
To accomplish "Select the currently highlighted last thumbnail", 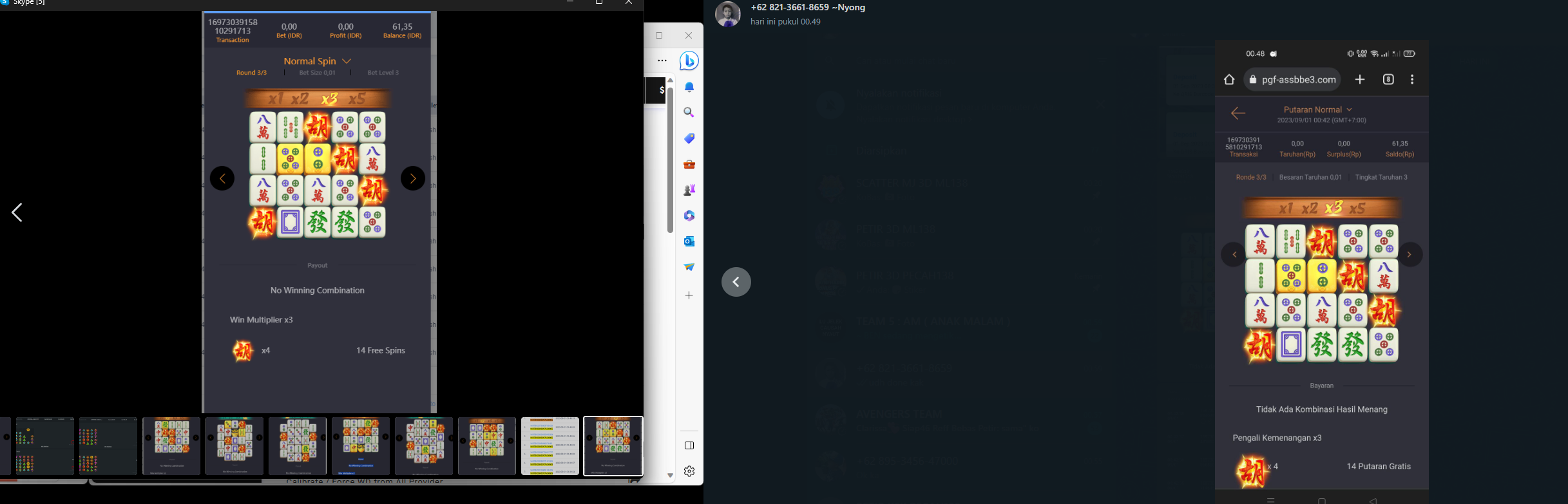I will pos(613,446).
